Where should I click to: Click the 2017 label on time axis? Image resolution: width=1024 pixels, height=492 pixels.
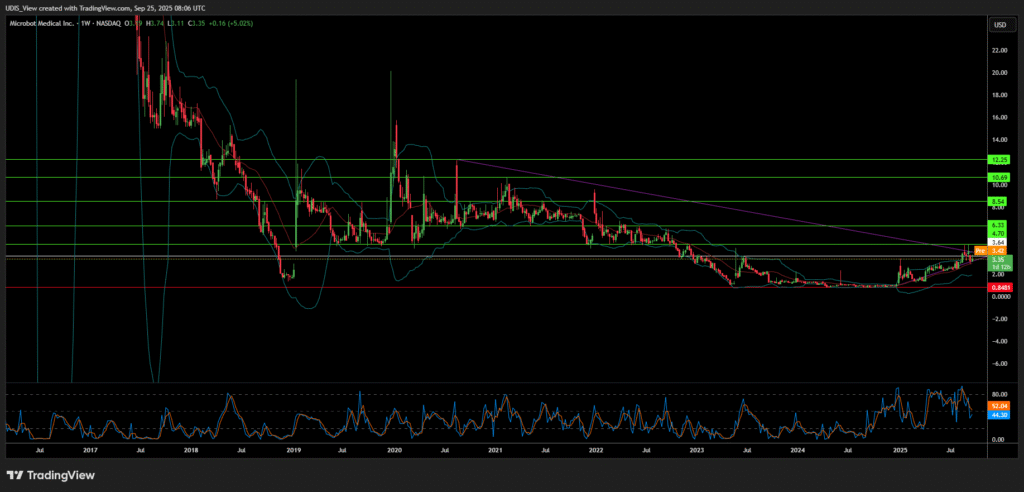90,451
